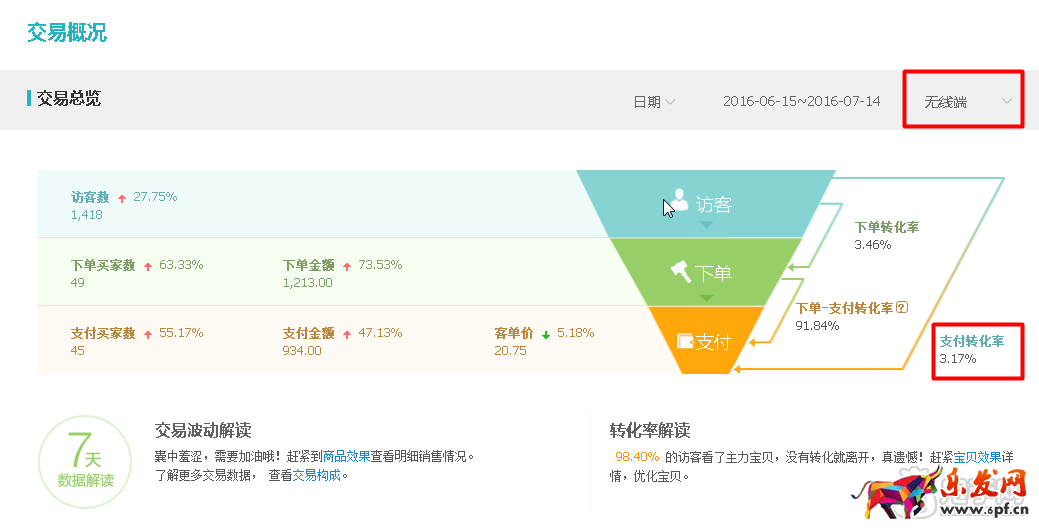The image size is (1039, 530).
Task: Click small triangle below 访客 in funnel
Action: coord(706,225)
